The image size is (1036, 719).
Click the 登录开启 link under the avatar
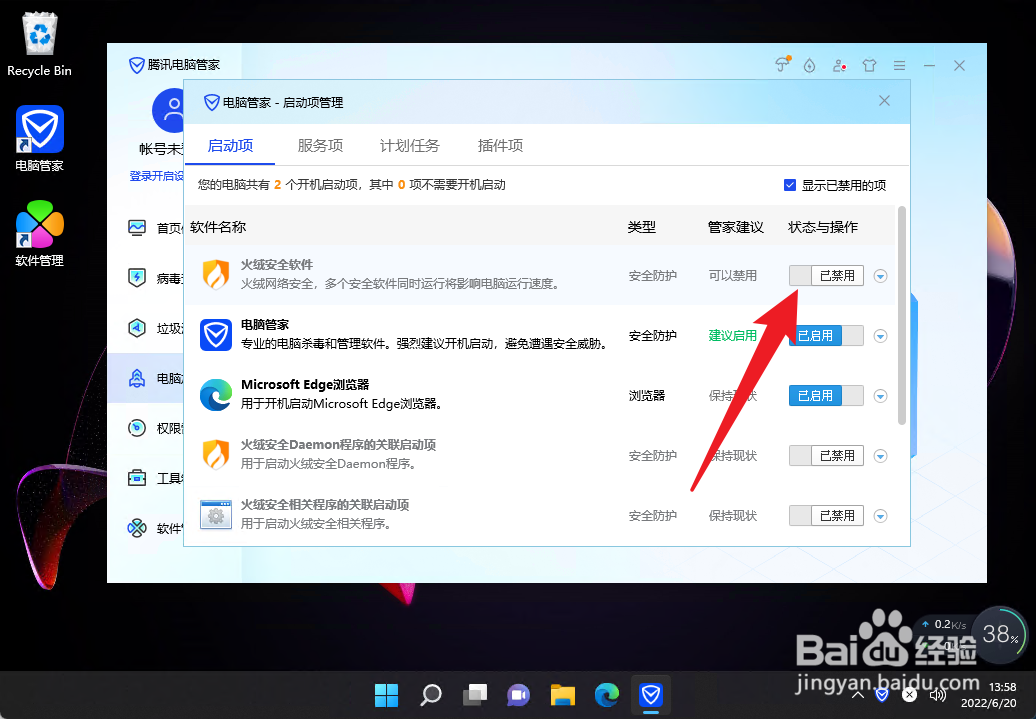157,176
